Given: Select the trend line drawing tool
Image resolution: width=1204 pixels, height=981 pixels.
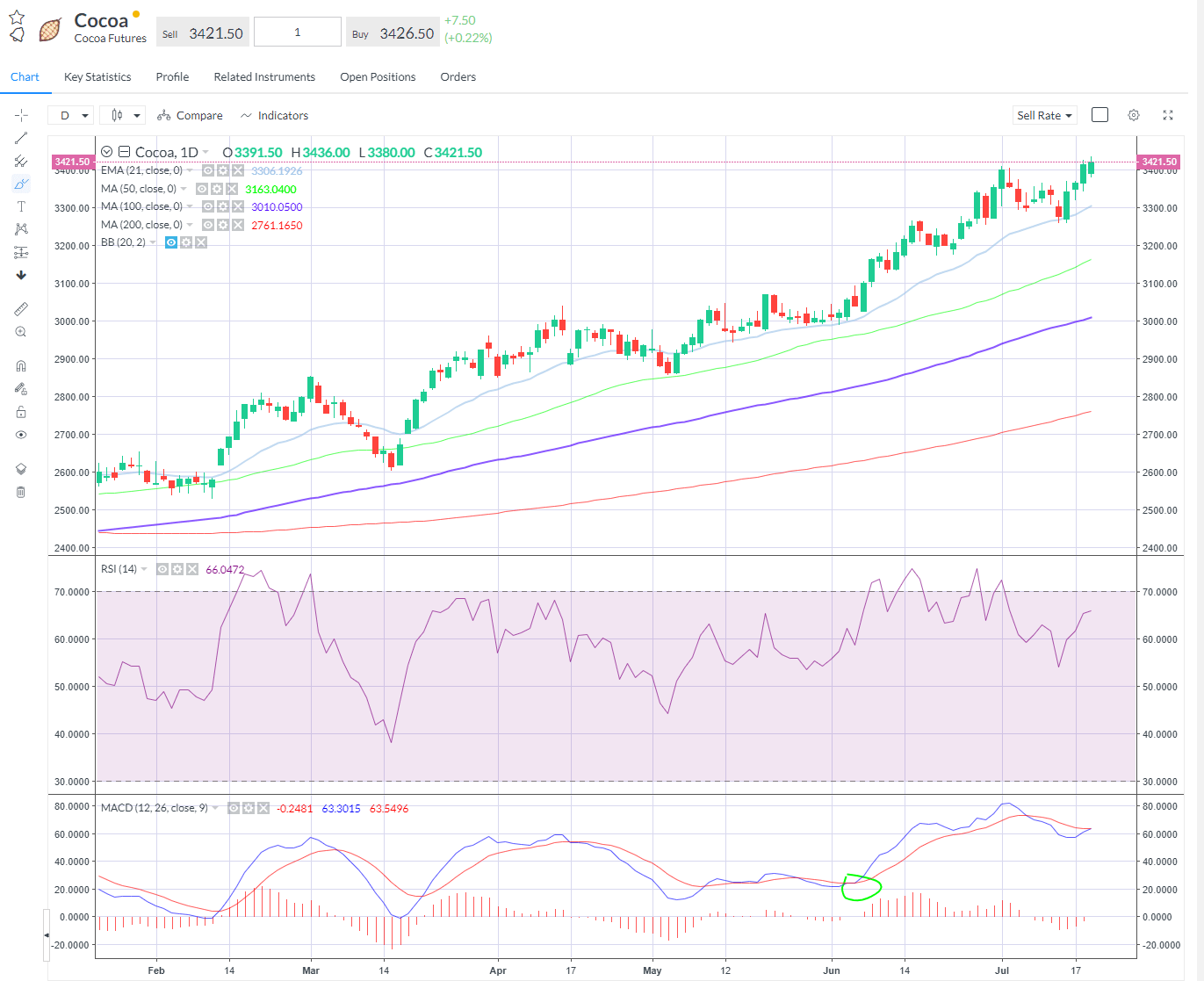Looking at the screenshot, I should click(21, 138).
